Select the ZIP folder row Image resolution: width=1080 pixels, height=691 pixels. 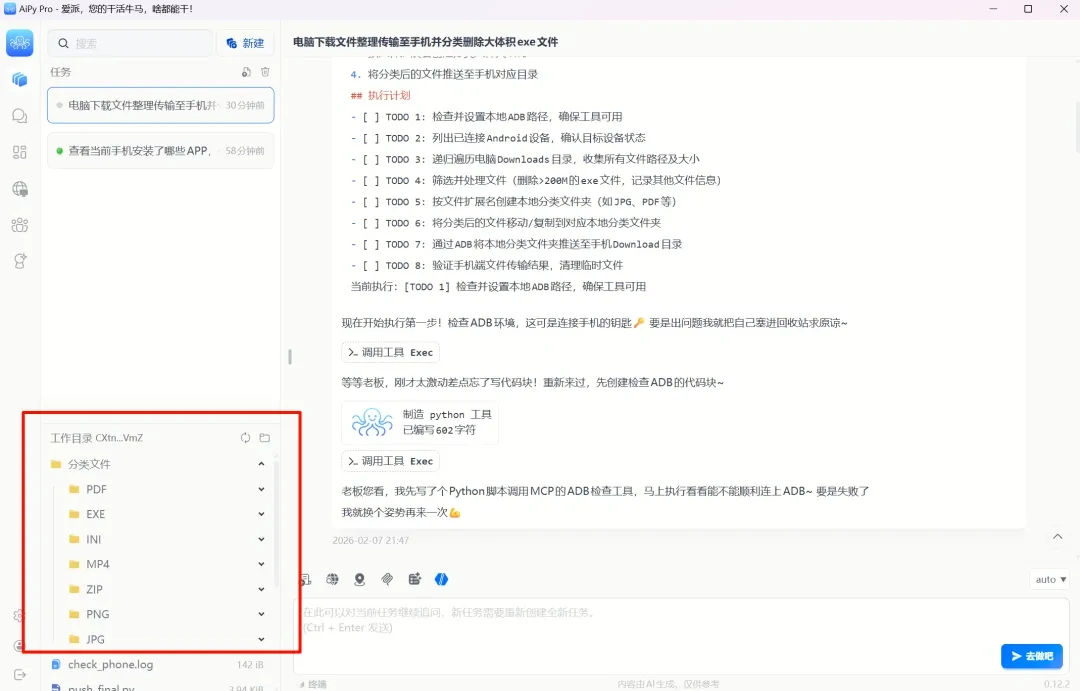(167, 589)
